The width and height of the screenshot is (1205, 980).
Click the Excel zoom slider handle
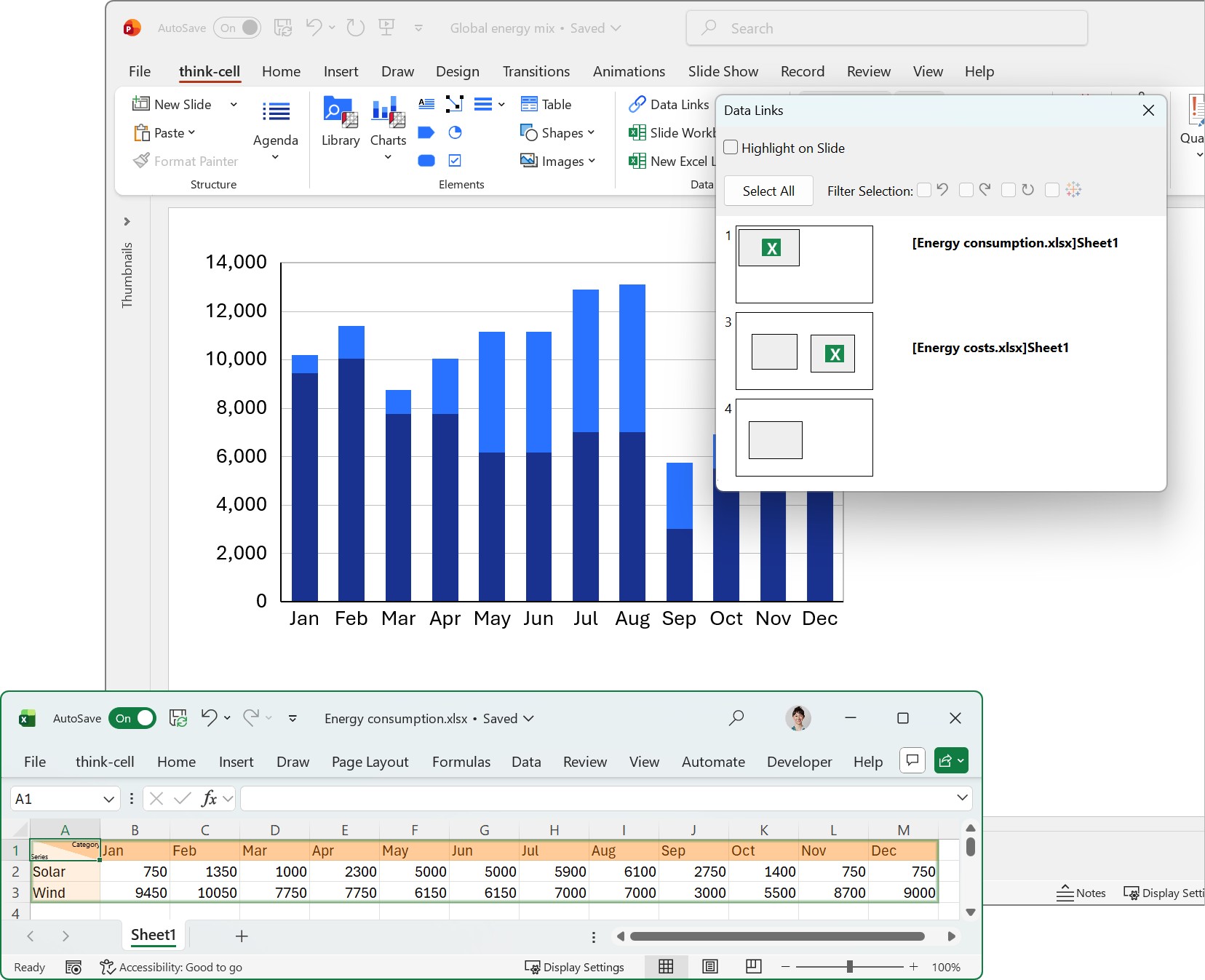click(849, 967)
